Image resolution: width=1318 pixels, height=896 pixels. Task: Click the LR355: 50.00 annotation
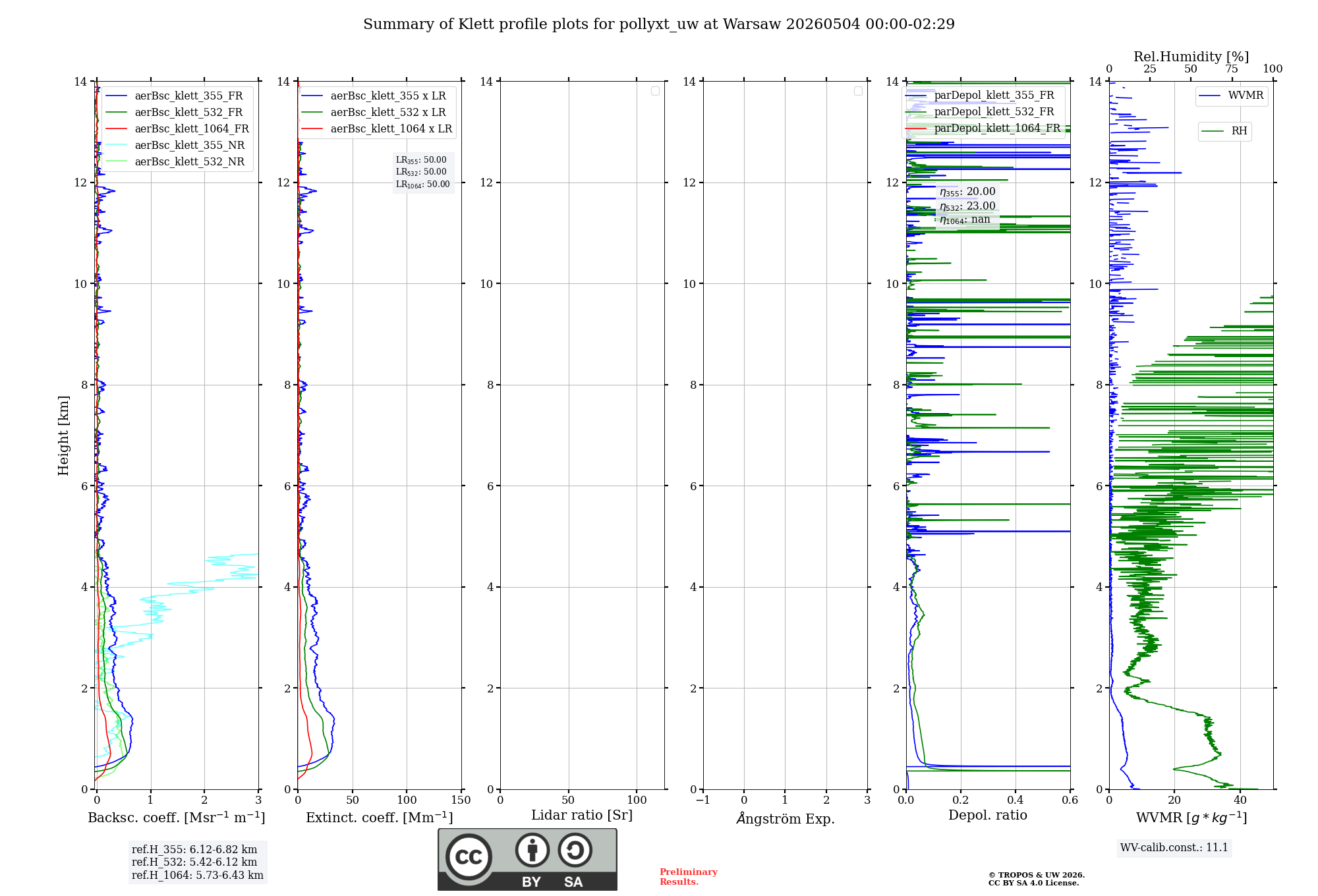421,160
